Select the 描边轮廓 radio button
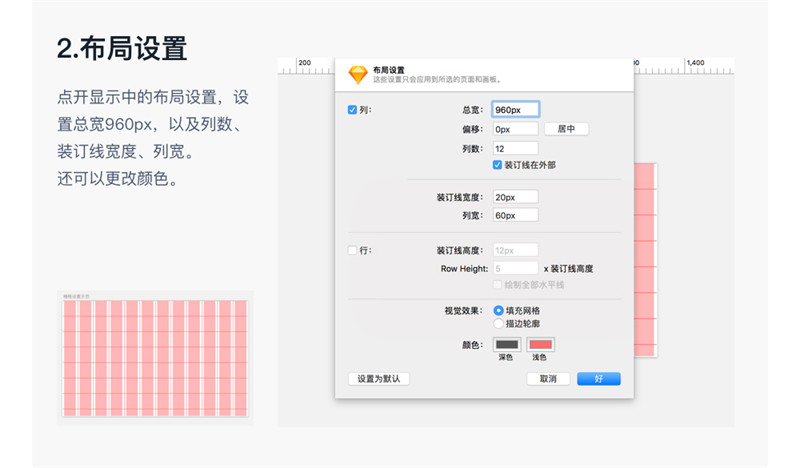Screen dimensions: 800x468 [x=499, y=324]
